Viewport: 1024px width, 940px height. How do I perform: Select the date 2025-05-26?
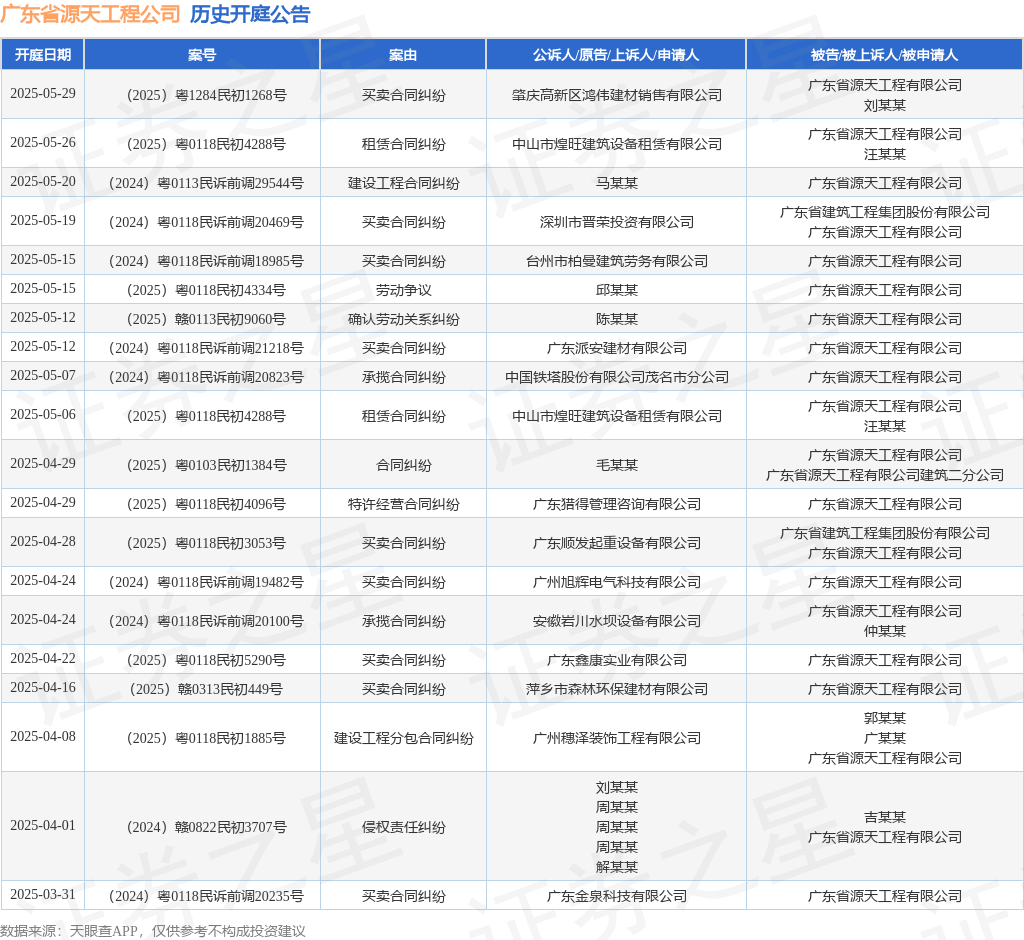(x=43, y=142)
